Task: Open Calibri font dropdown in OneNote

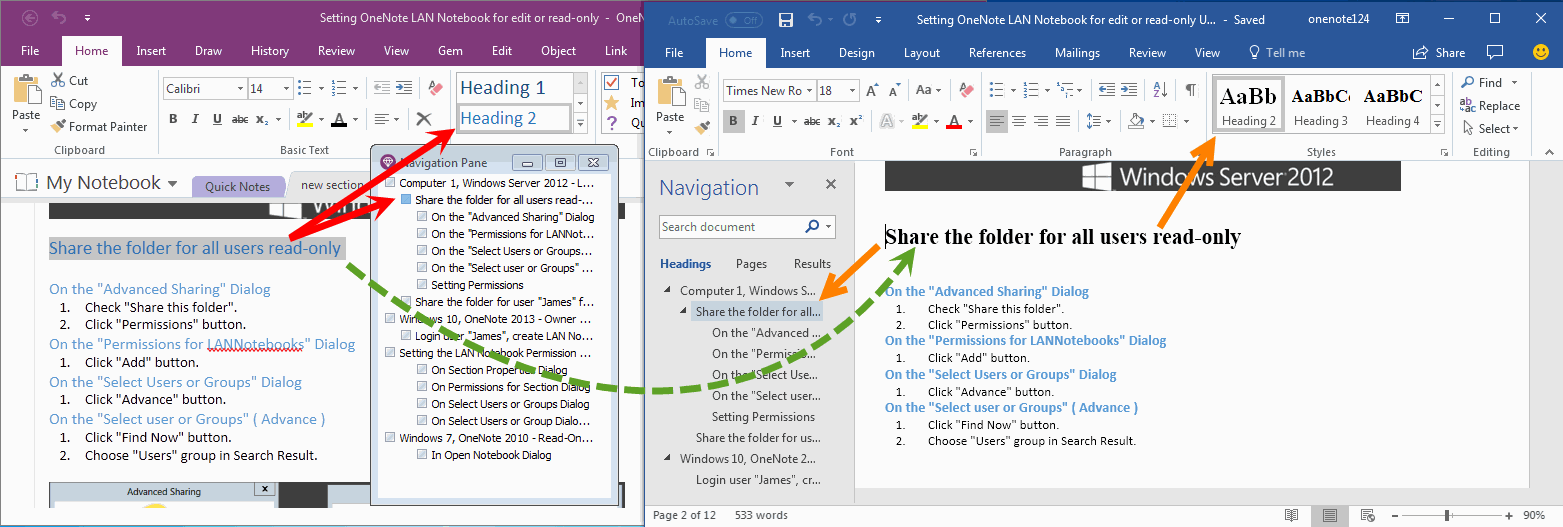Action: [x=240, y=89]
